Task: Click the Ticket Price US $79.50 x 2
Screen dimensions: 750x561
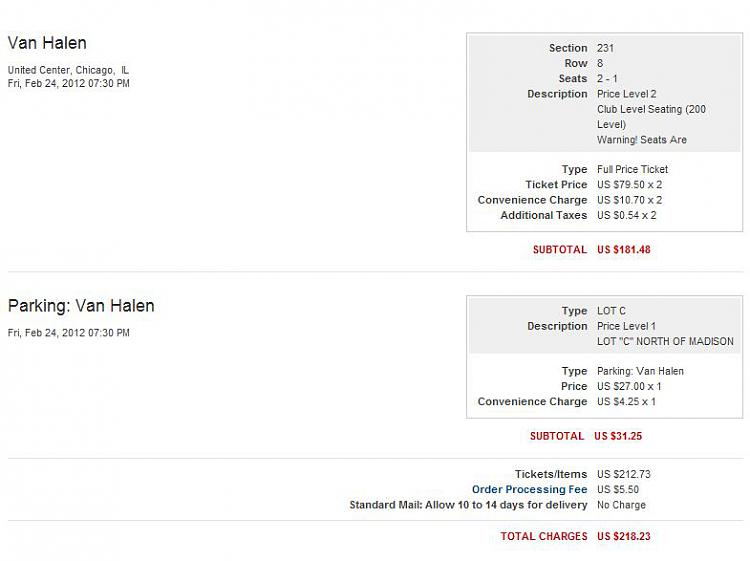Action: pyautogui.click(x=629, y=185)
